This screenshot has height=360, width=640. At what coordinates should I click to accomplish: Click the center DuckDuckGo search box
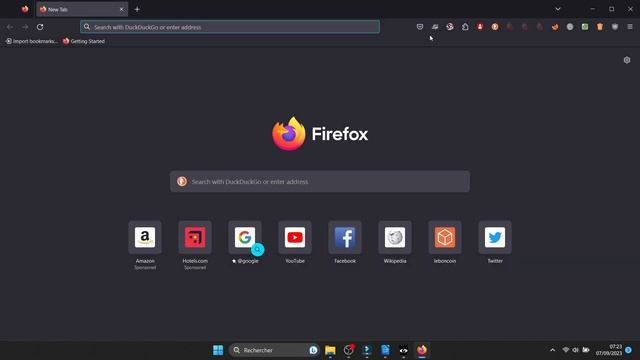(x=320, y=182)
